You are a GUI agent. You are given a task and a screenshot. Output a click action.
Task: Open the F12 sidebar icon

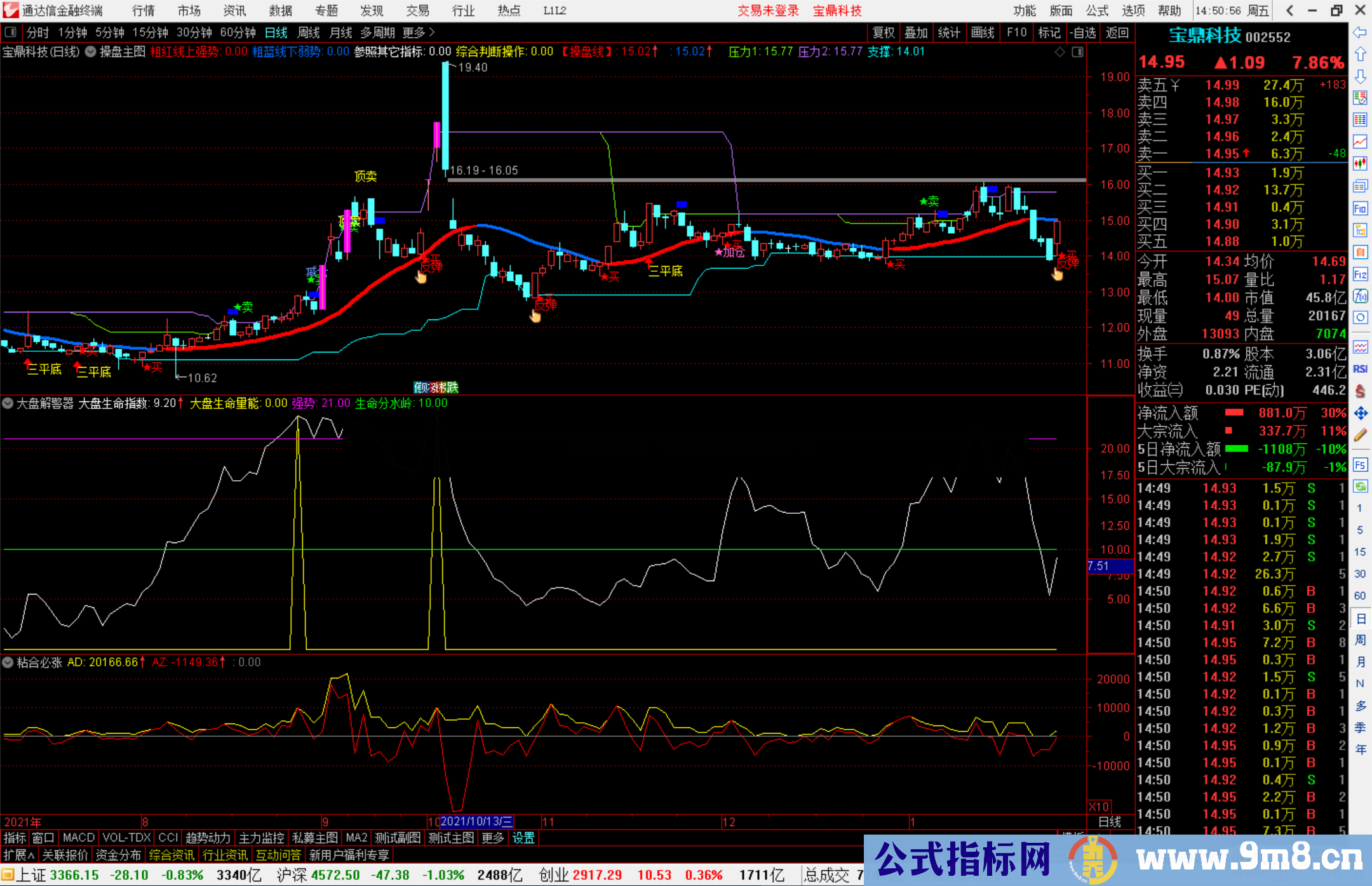(1360, 274)
